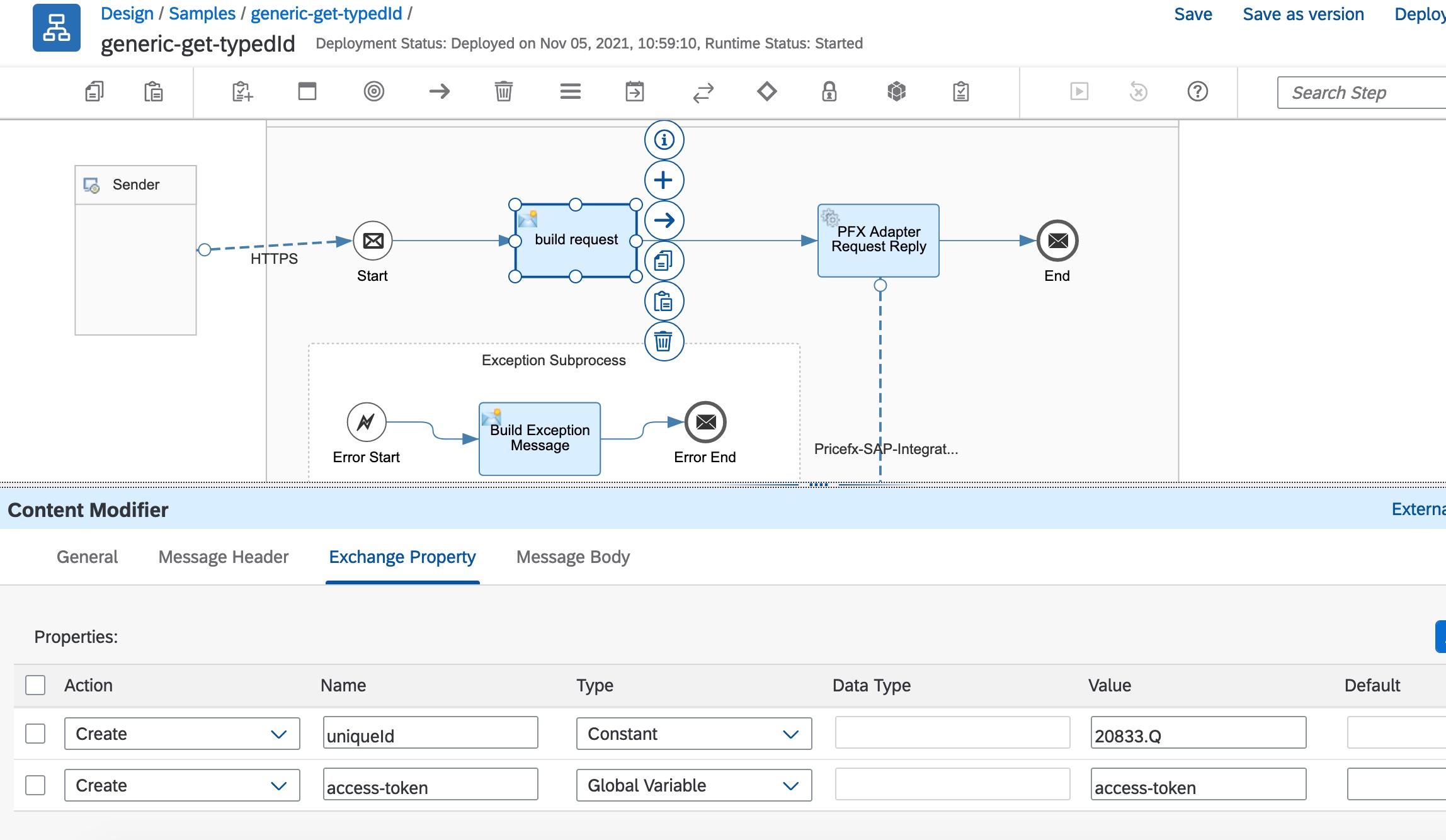Open the Message Body tab
The width and height of the screenshot is (1446, 840).
(x=572, y=557)
